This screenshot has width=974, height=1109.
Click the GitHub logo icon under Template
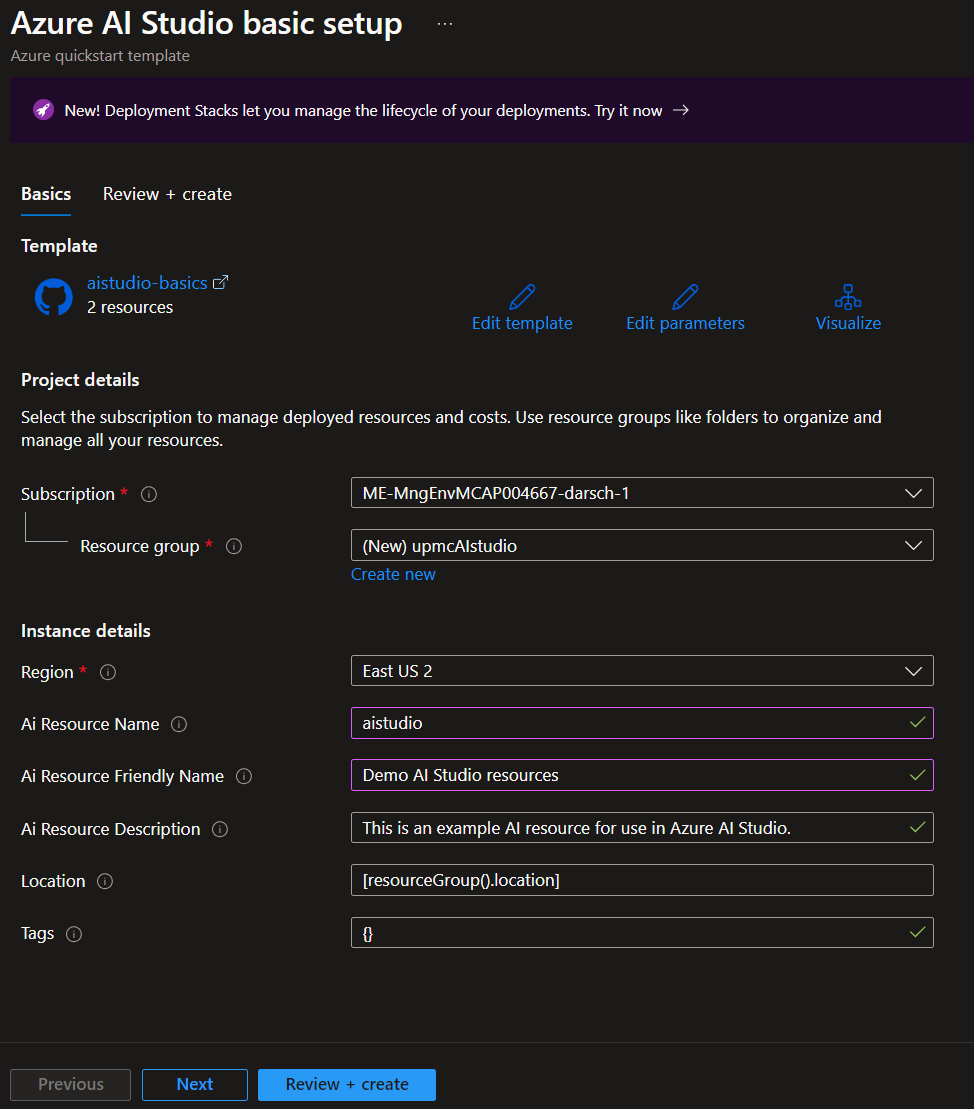(54, 297)
